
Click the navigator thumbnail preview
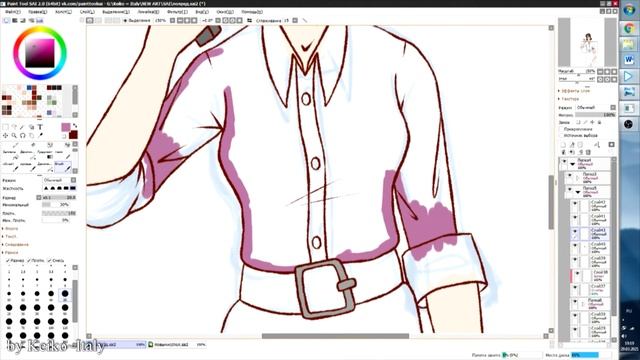point(588,42)
